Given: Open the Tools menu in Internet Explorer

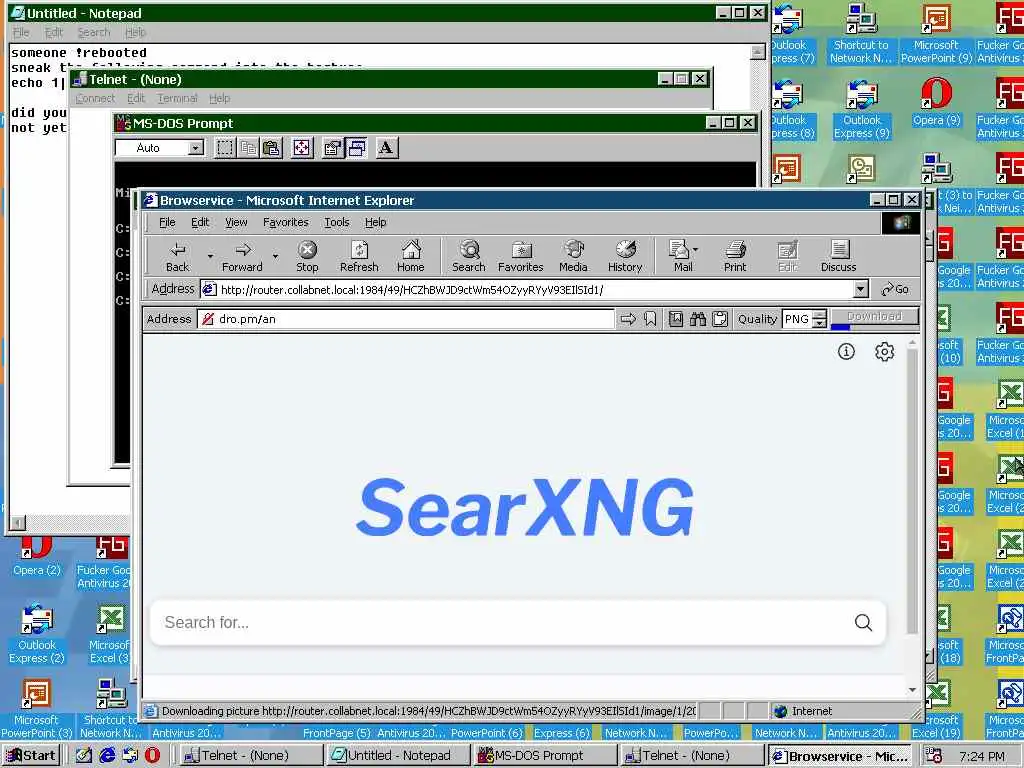Looking at the screenshot, I should coord(337,222).
